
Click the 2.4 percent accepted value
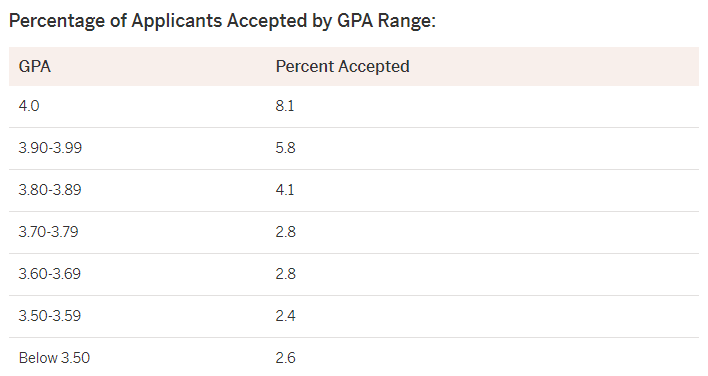coord(285,316)
